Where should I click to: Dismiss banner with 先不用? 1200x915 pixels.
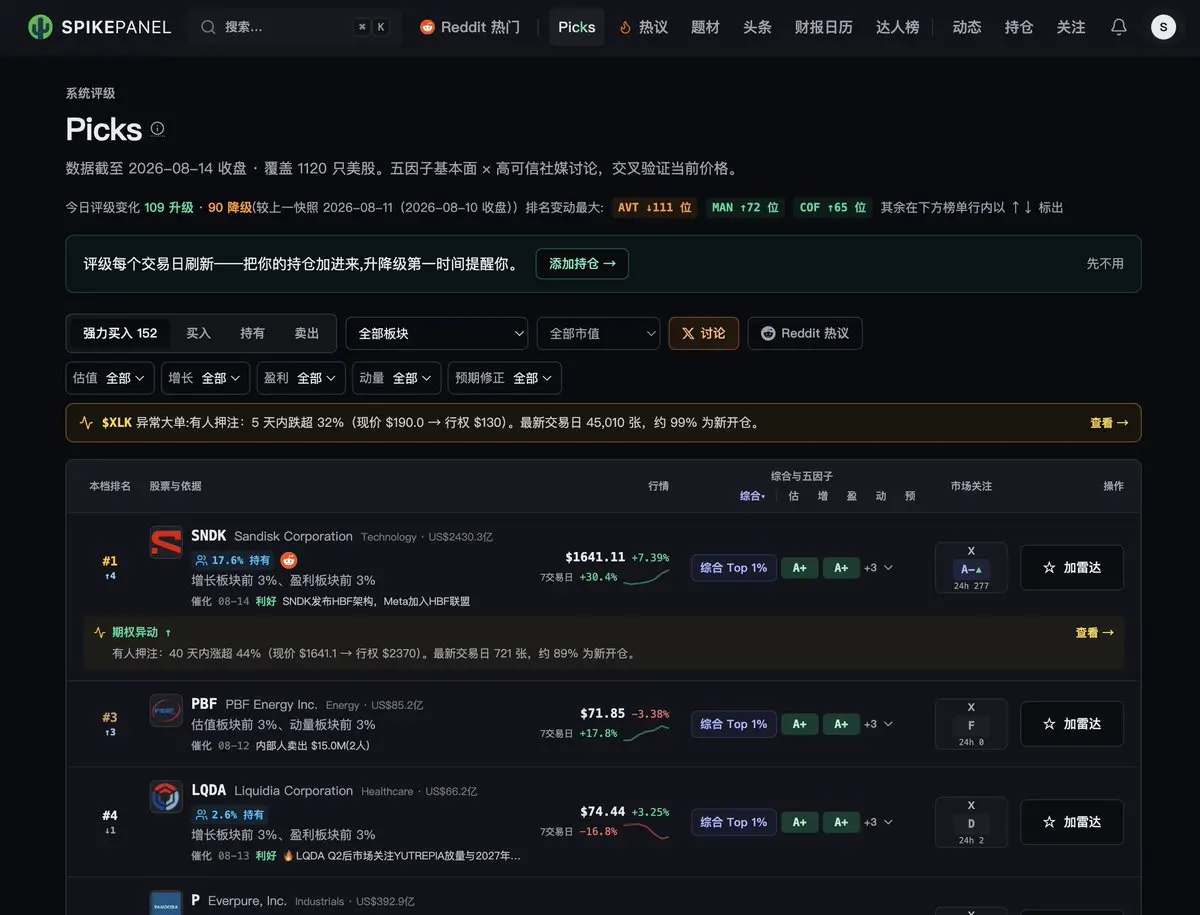[x=1105, y=264]
